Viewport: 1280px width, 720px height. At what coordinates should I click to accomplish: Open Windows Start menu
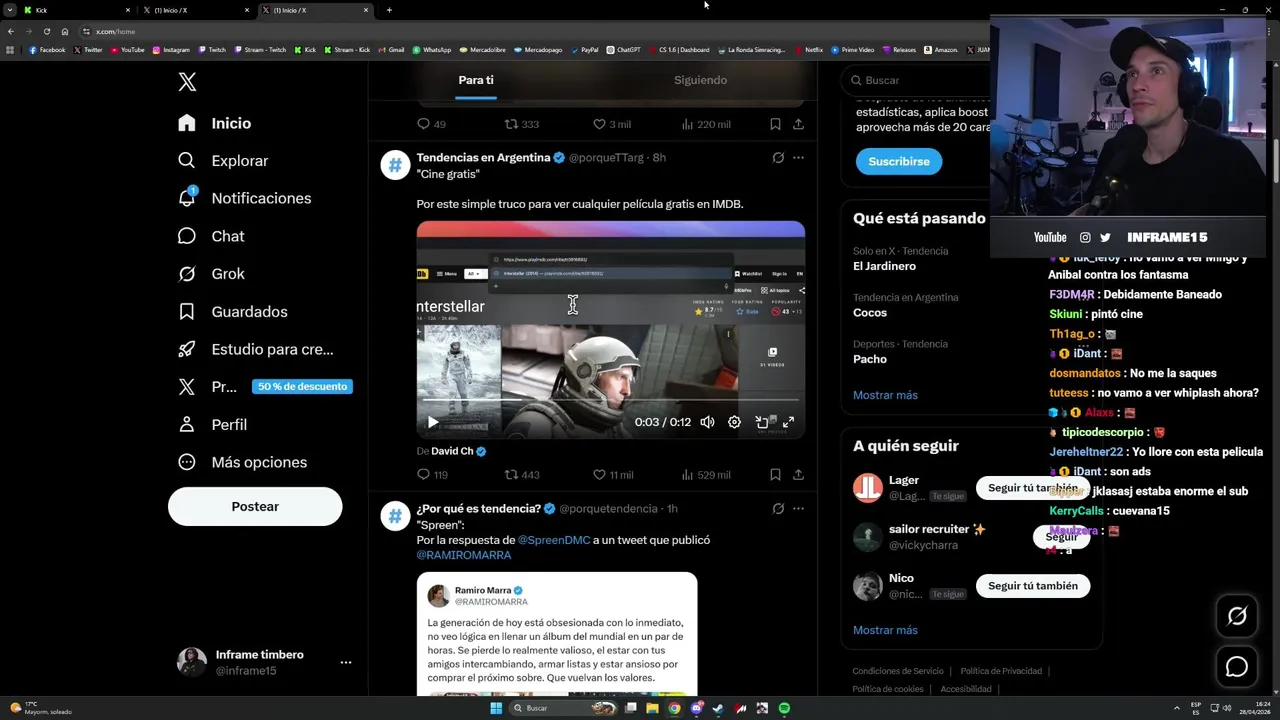pos(496,708)
